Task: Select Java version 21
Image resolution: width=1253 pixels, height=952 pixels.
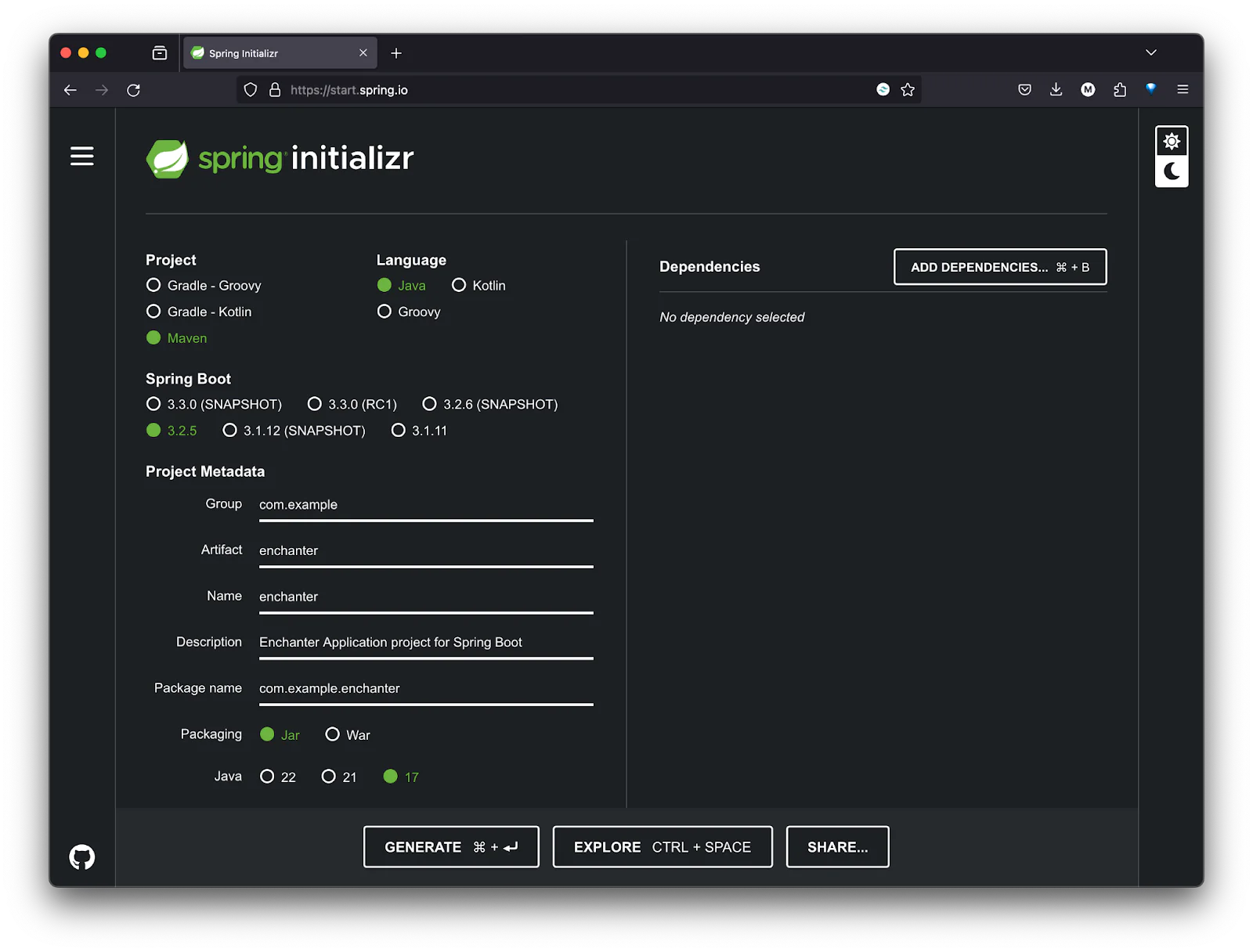Action: tap(339, 777)
